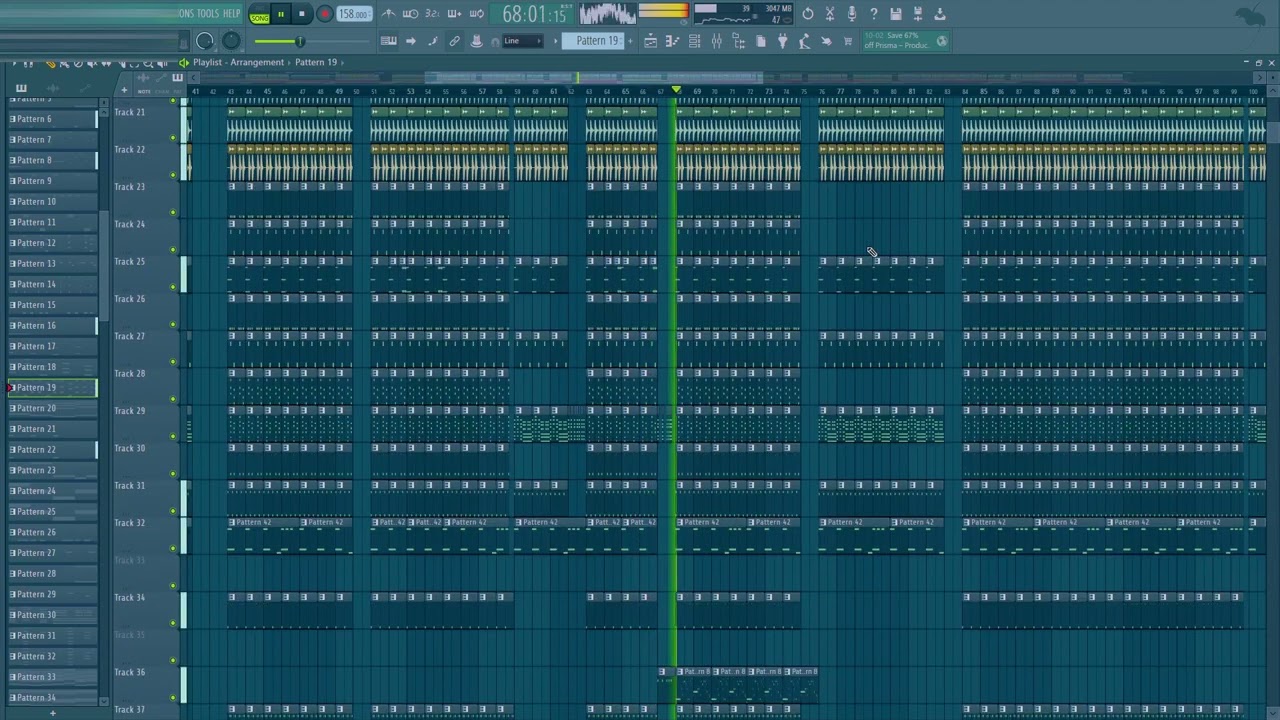Select Pattern 19 in the picker
Image resolution: width=1280 pixels, height=720 pixels.
(52, 387)
